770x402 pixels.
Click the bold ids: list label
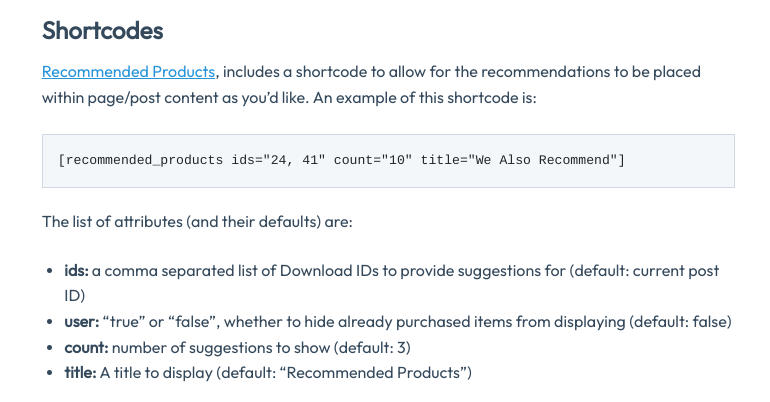76,271
